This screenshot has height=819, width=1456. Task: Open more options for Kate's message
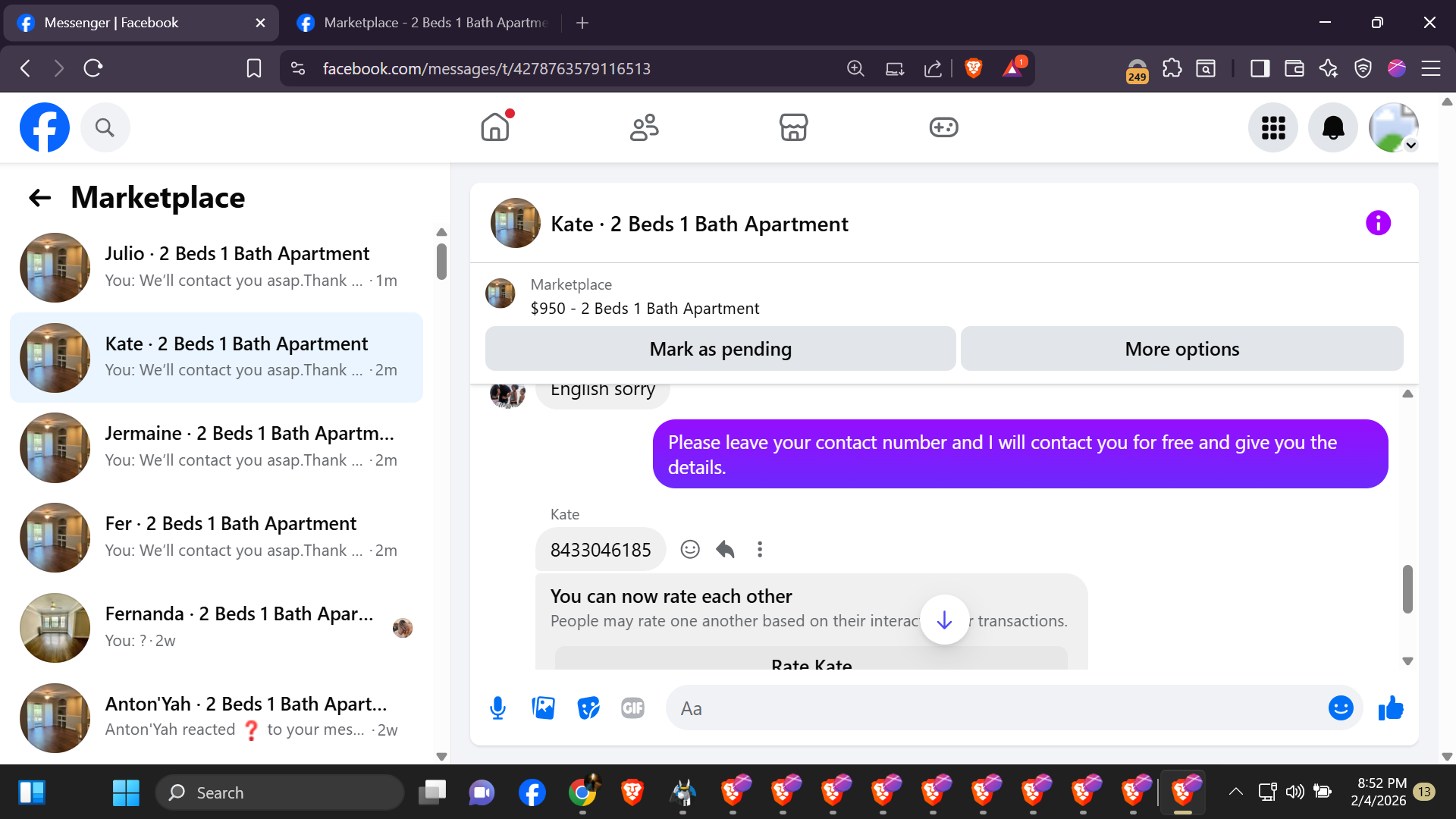coord(760,549)
